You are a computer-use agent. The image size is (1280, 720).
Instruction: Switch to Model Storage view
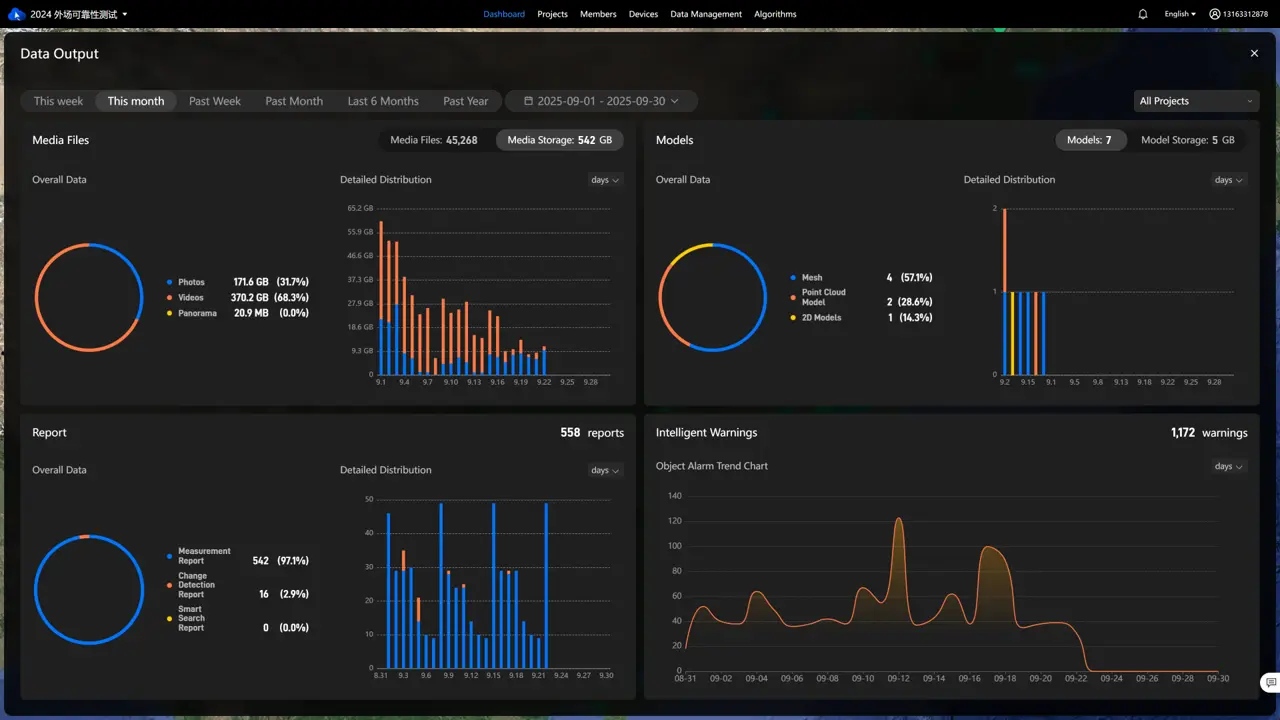tap(1187, 140)
